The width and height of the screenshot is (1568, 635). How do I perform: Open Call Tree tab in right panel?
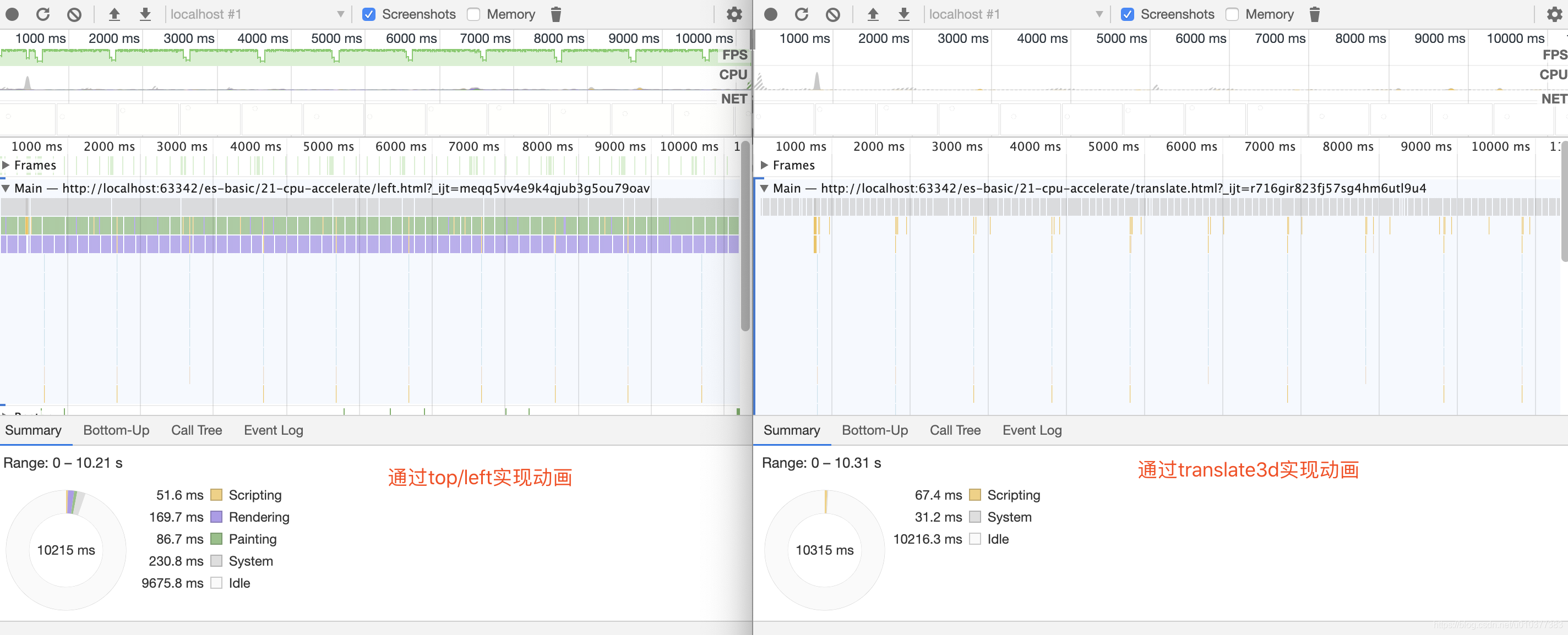tap(955, 430)
